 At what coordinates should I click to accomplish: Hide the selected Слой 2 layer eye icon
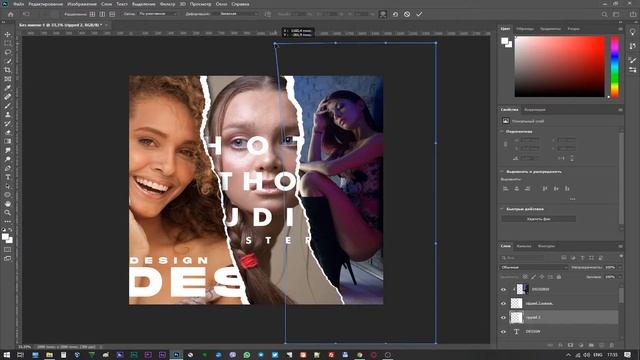503,317
